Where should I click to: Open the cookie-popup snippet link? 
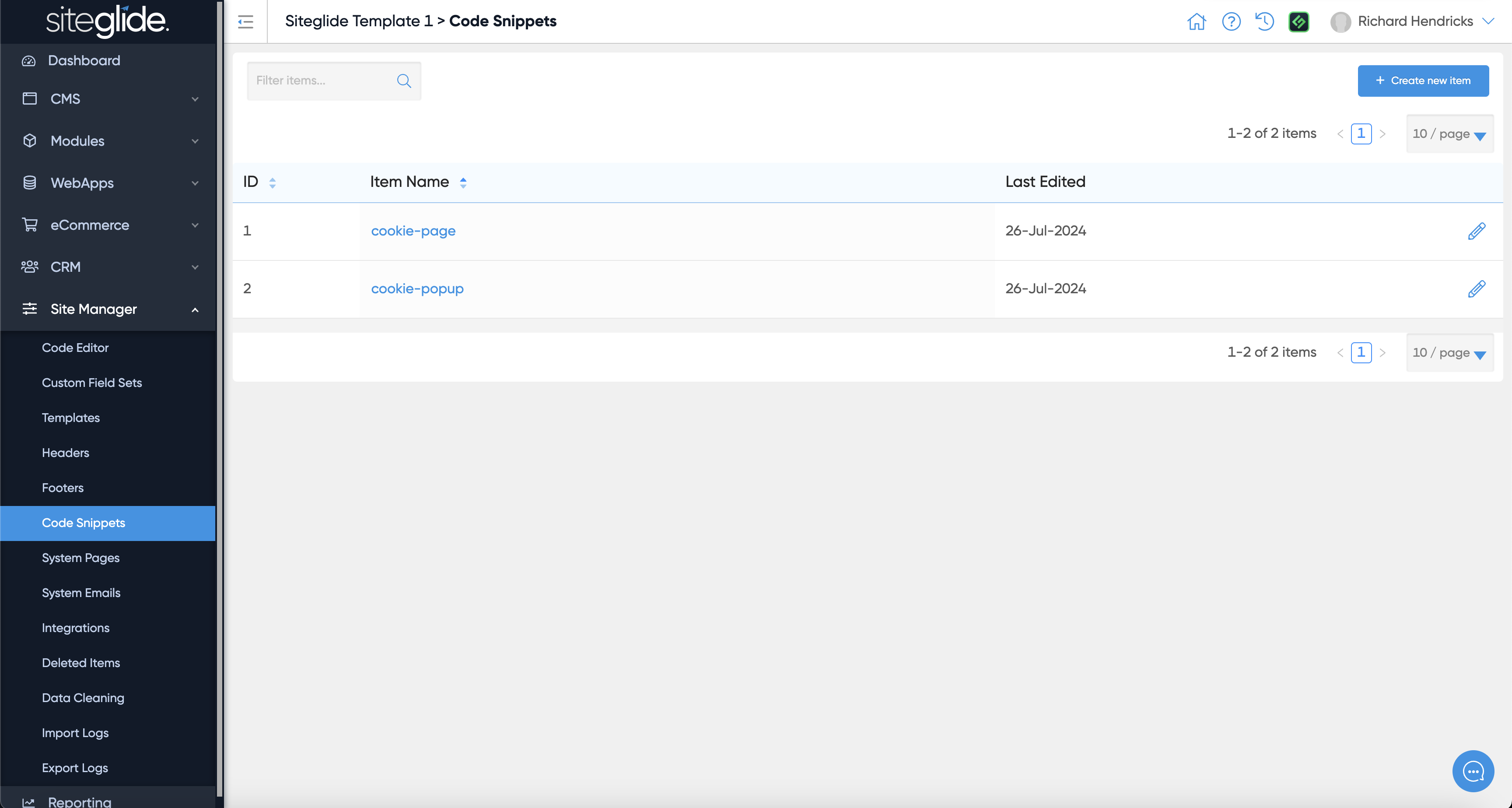(417, 289)
